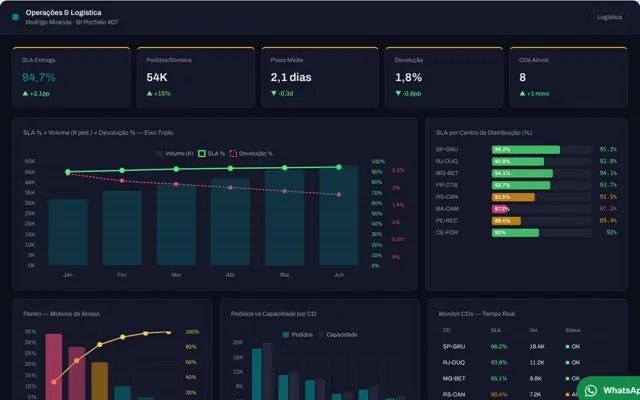The width and height of the screenshot is (640, 400).
Task: Select the Prazo Médio 2,1 dias card
Action: coord(320,77)
